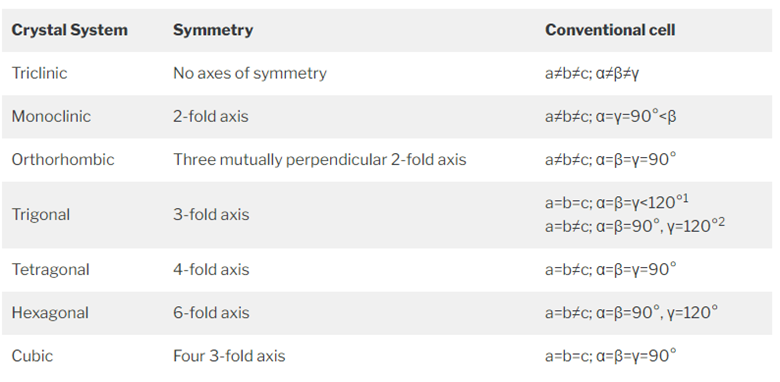The image size is (780, 382).
Task: Click footnote 1 superscript in Trigonal cell
Action: tap(685, 199)
